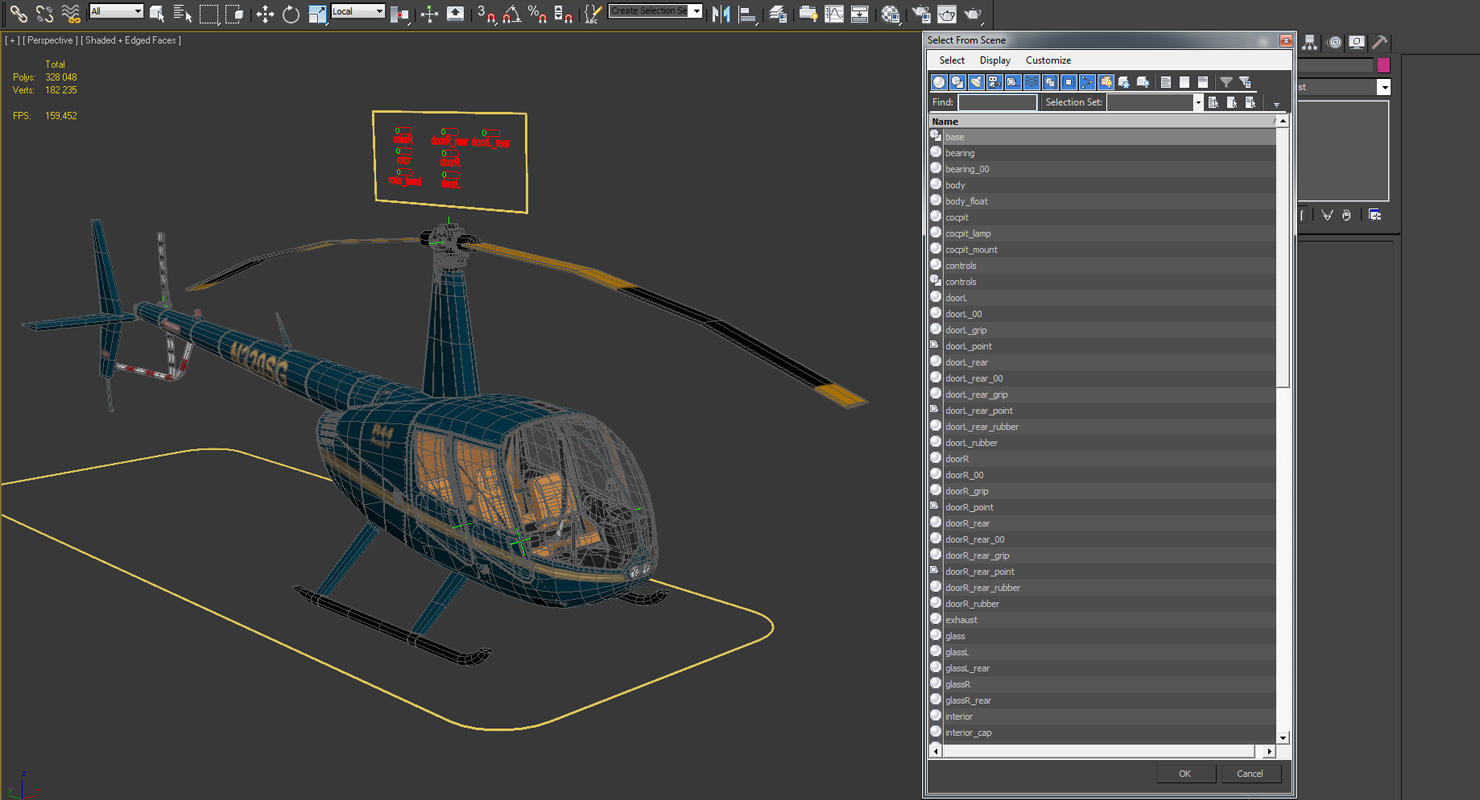Click Cancel in Select From Scene
Image resolution: width=1480 pixels, height=800 pixels.
pyautogui.click(x=1250, y=774)
